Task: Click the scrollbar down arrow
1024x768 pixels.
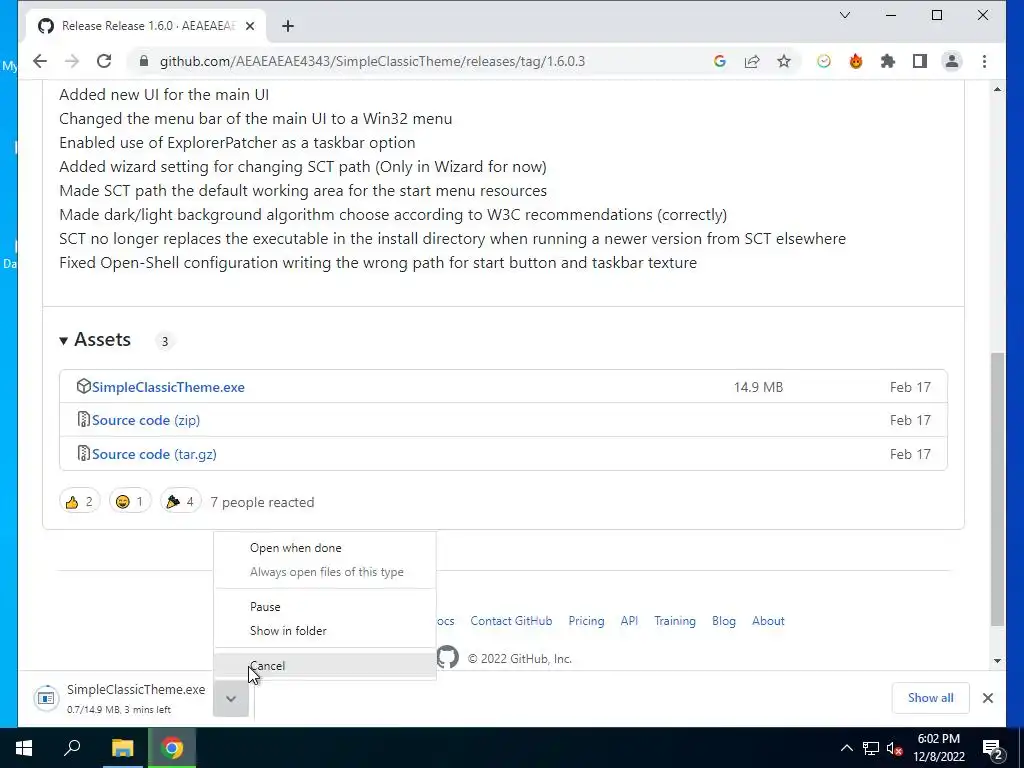Action: (x=997, y=661)
